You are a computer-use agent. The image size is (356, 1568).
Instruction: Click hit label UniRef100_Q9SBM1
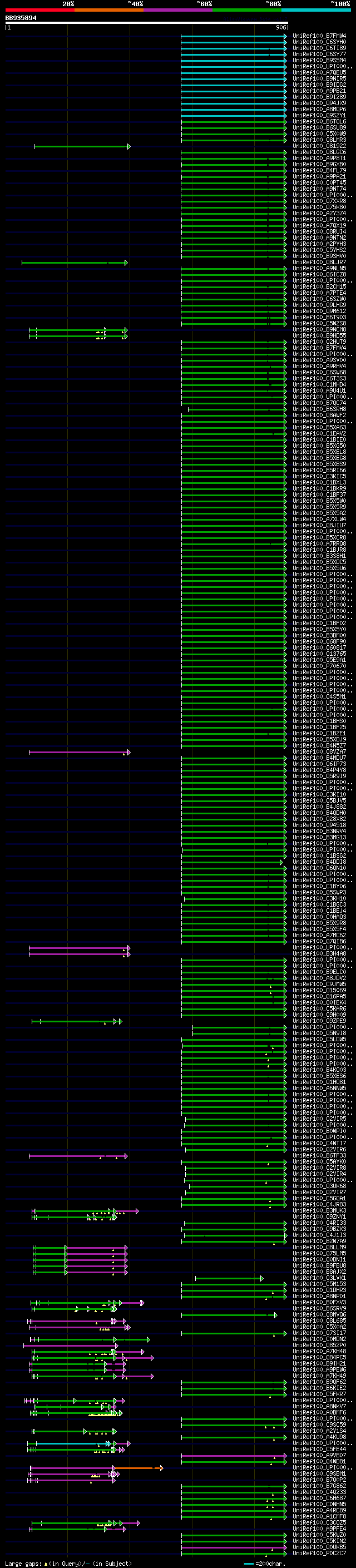tap(319, 1473)
